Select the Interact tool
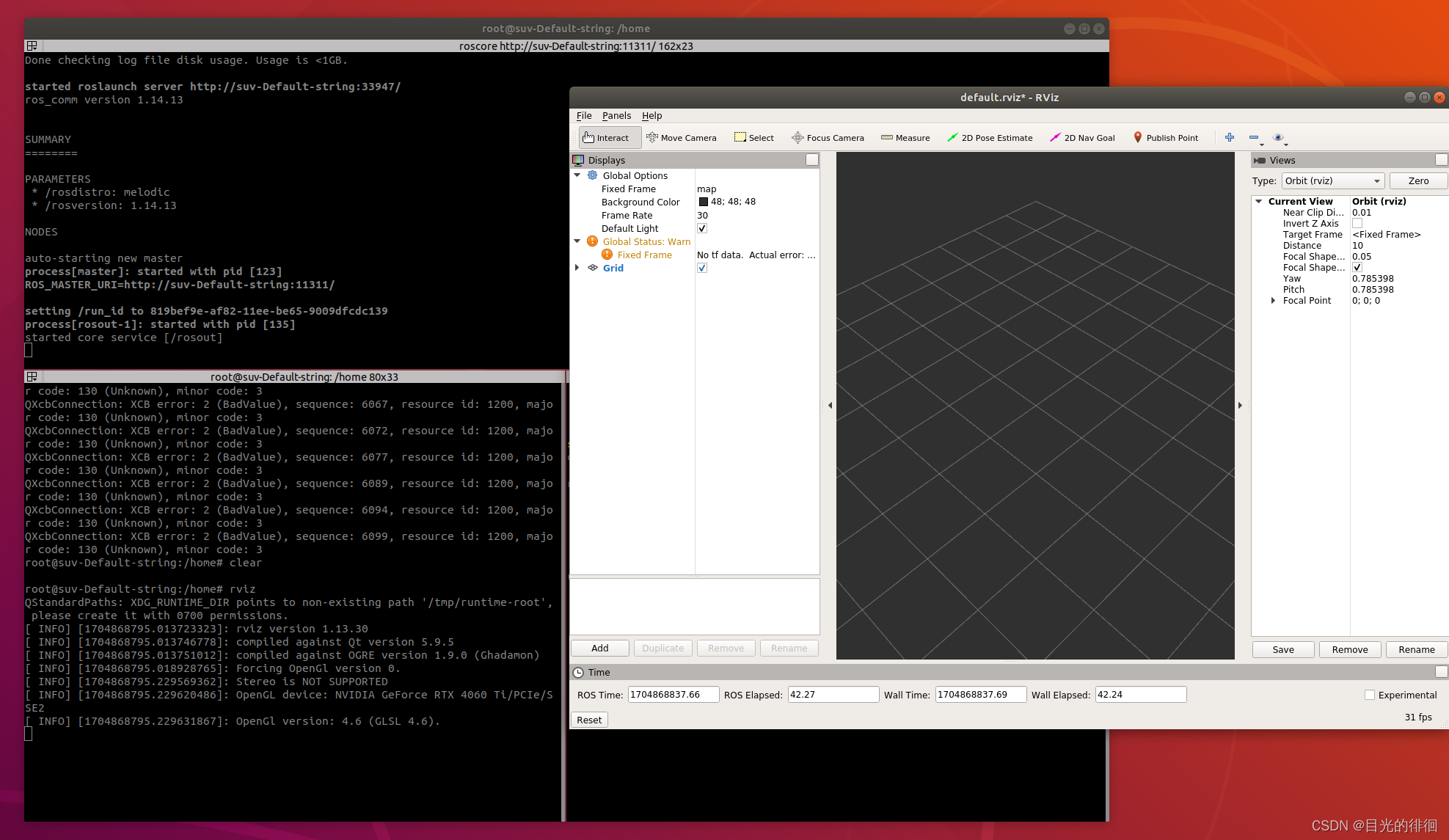The width and height of the screenshot is (1449, 840). 608,137
